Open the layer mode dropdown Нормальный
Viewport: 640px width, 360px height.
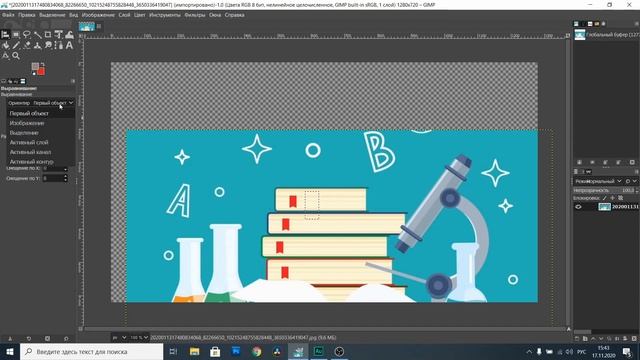598,181
